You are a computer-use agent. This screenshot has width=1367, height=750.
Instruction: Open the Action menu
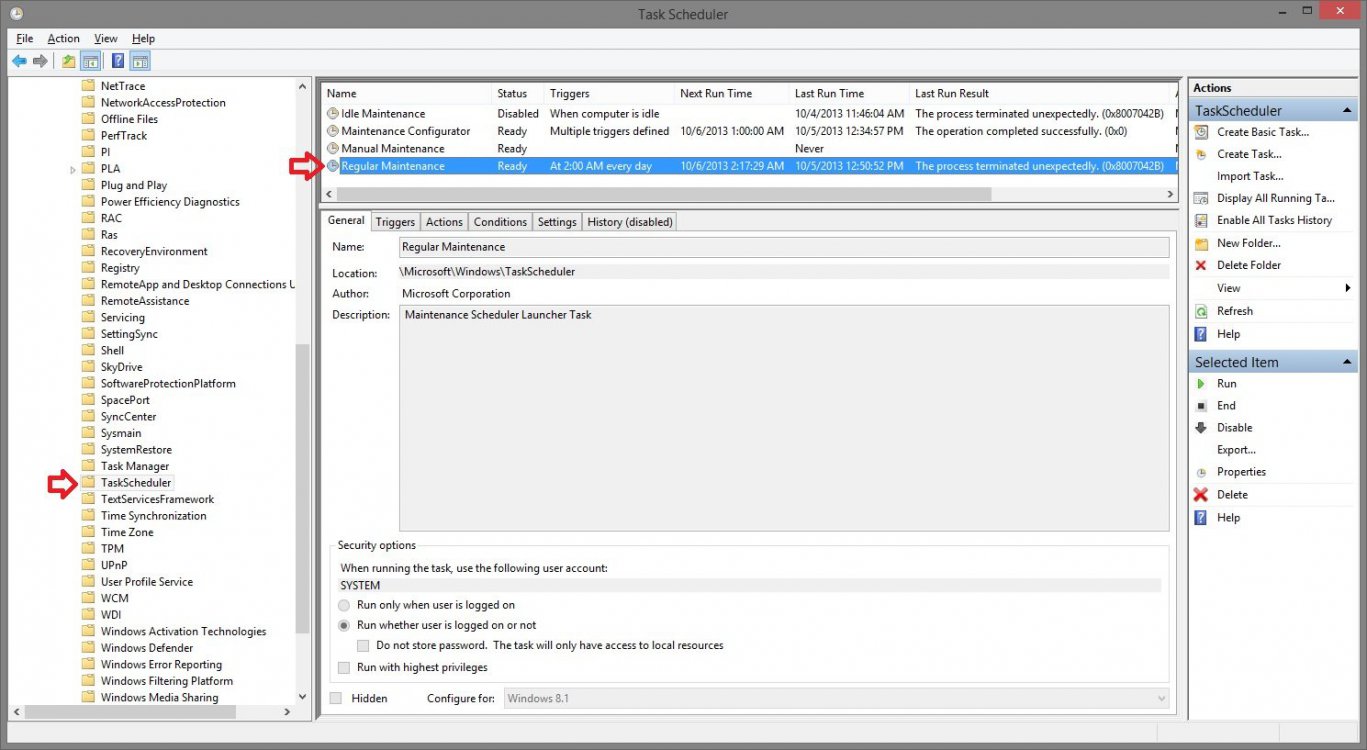(63, 38)
